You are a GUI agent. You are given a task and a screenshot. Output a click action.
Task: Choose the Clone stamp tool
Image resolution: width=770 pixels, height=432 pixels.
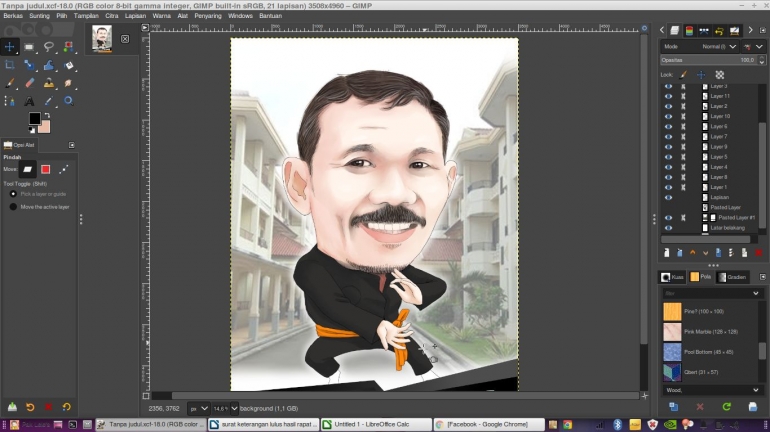(49, 83)
